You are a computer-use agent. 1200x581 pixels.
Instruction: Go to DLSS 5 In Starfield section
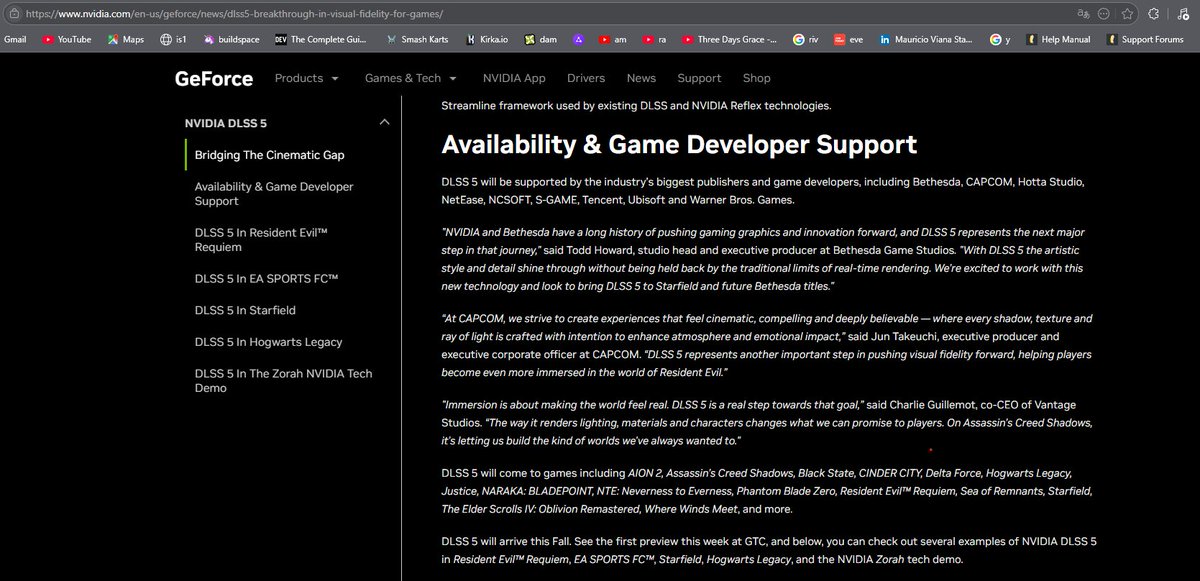click(x=245, y=310)
